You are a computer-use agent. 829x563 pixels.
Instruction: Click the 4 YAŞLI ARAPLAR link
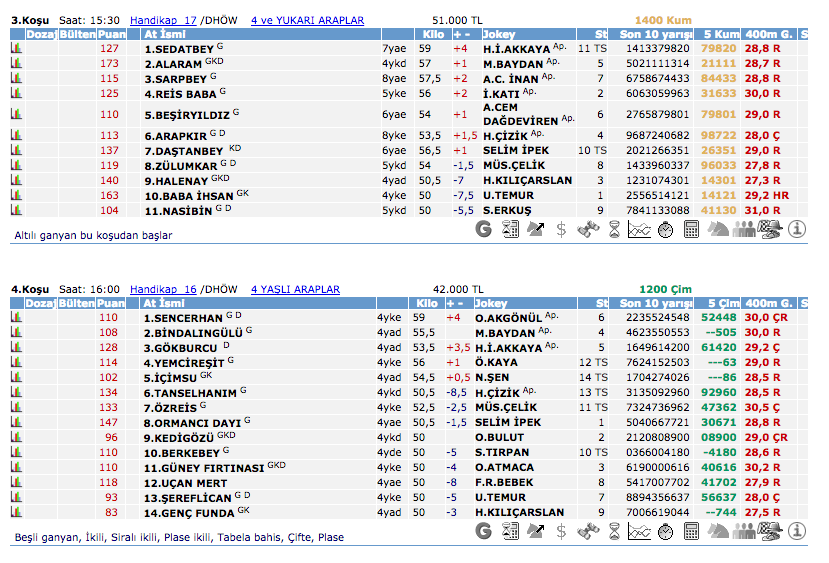click(295, 288)
